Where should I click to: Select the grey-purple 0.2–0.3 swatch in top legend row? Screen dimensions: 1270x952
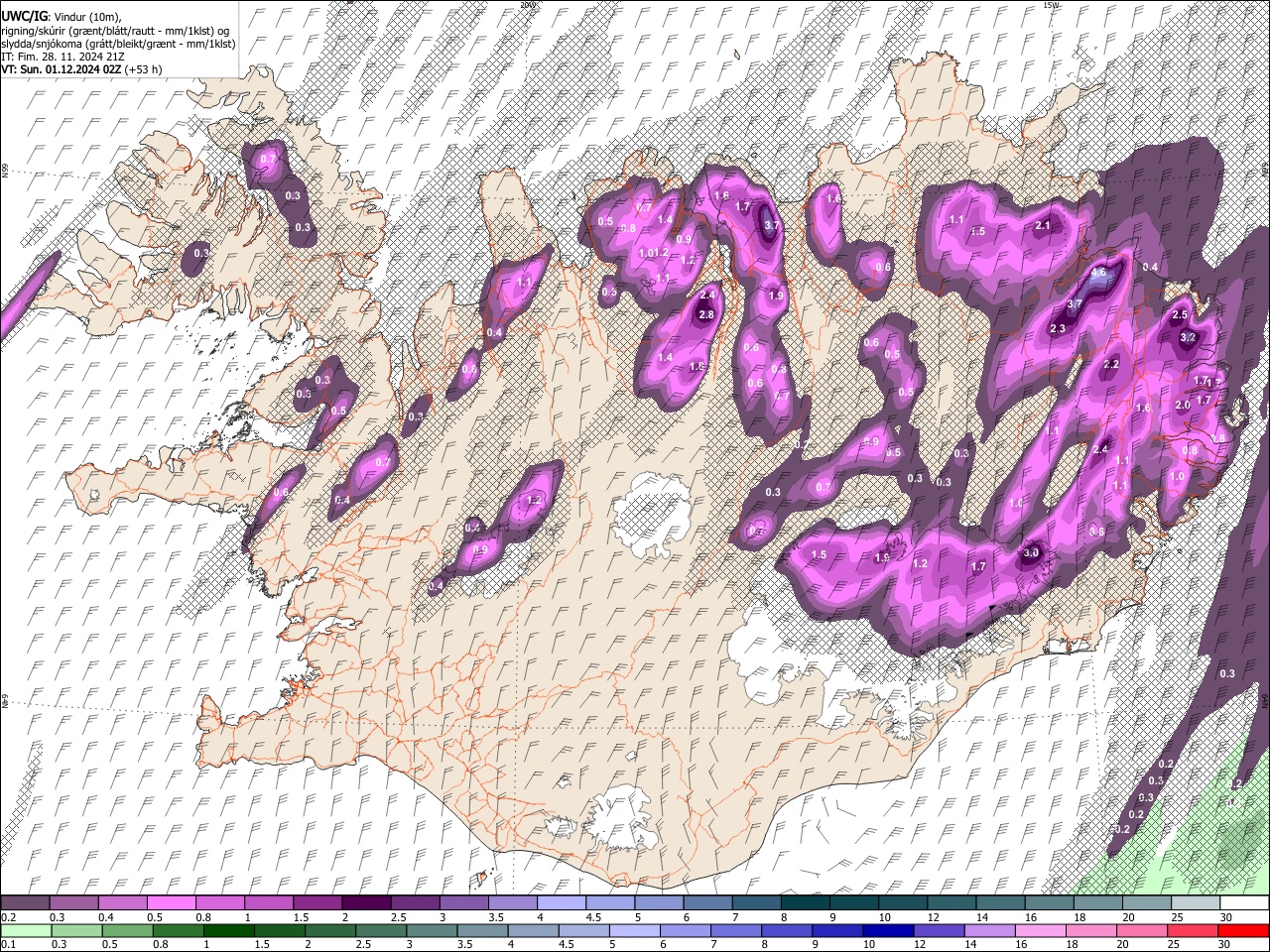click(26, 903)
